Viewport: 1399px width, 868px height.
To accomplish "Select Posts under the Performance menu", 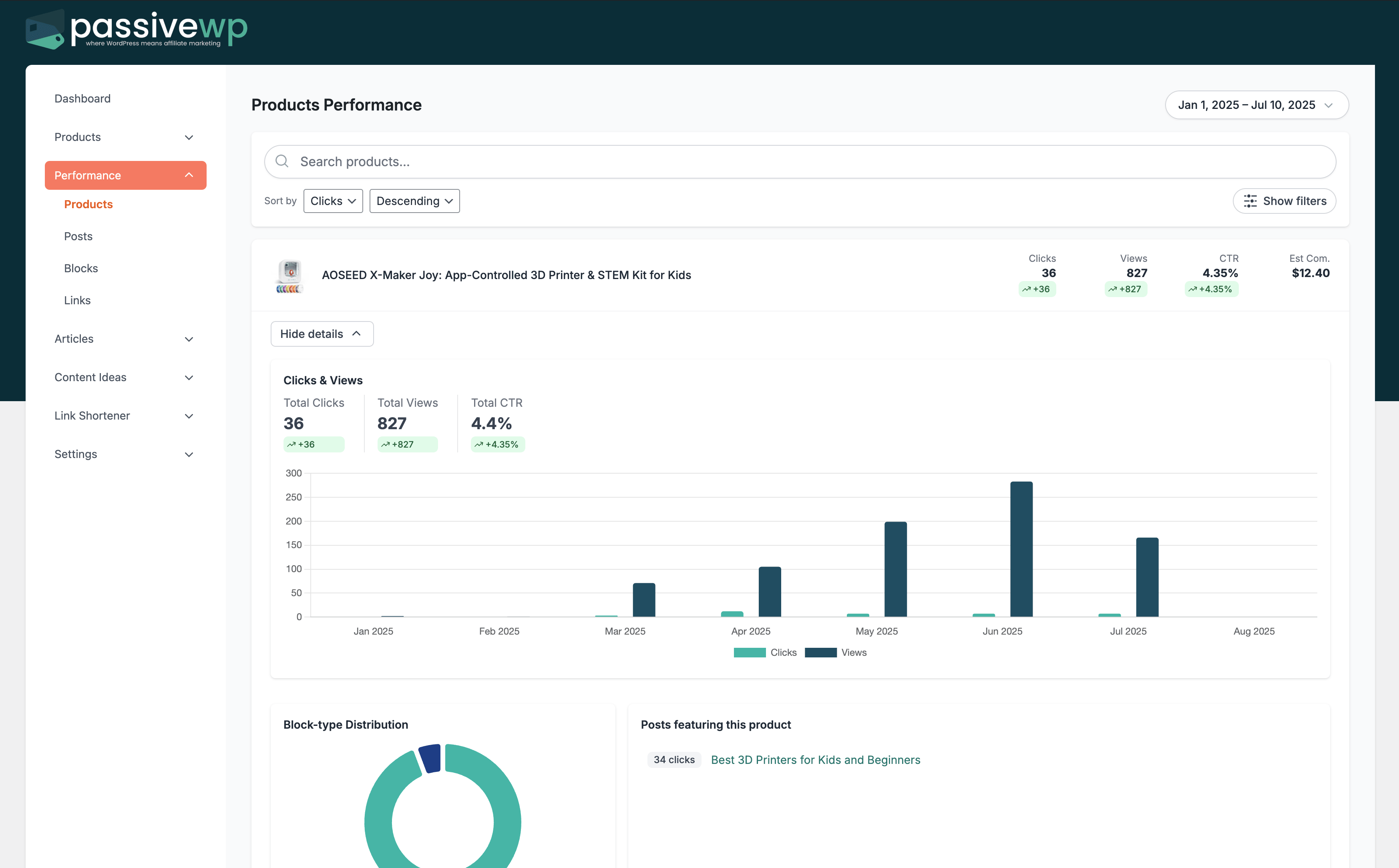I will point(78,236).
